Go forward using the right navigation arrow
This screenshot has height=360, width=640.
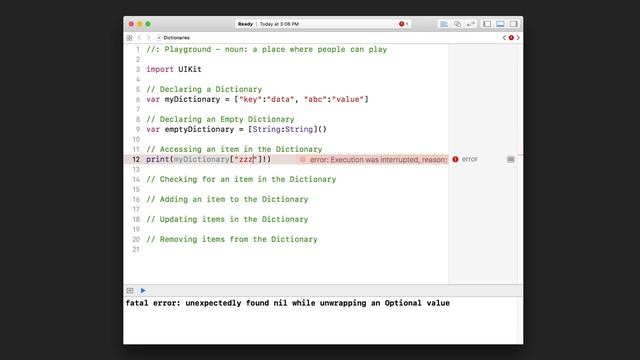pyautogui.click(x=149, y=38)
